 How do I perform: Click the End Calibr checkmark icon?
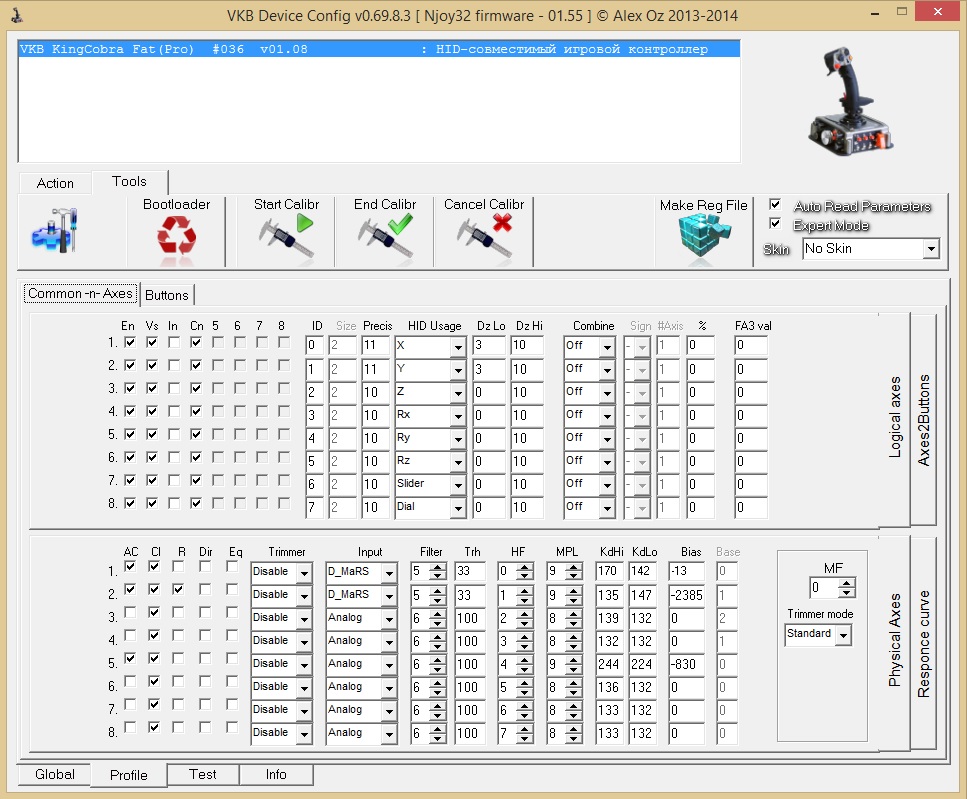pyautogui.click(x=385, y=236)
